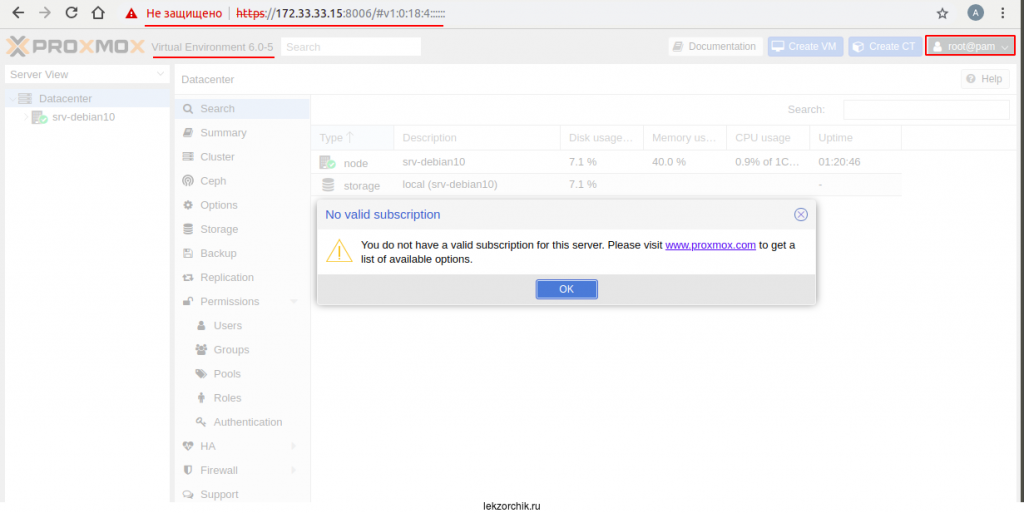Click Create CT button
Image resolution: width=1024 pixels, height=513 pixels.
click(x=885, y=46)
